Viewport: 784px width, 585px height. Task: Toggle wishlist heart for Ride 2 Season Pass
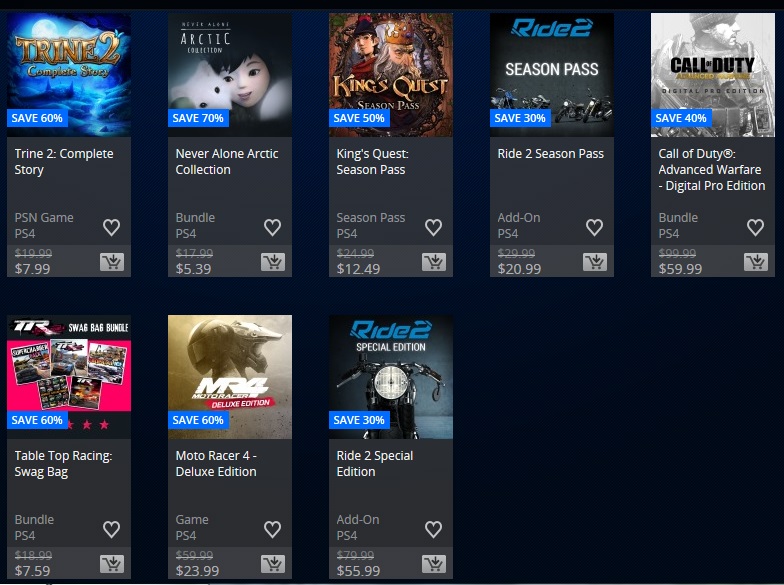(x=594, y=228)
